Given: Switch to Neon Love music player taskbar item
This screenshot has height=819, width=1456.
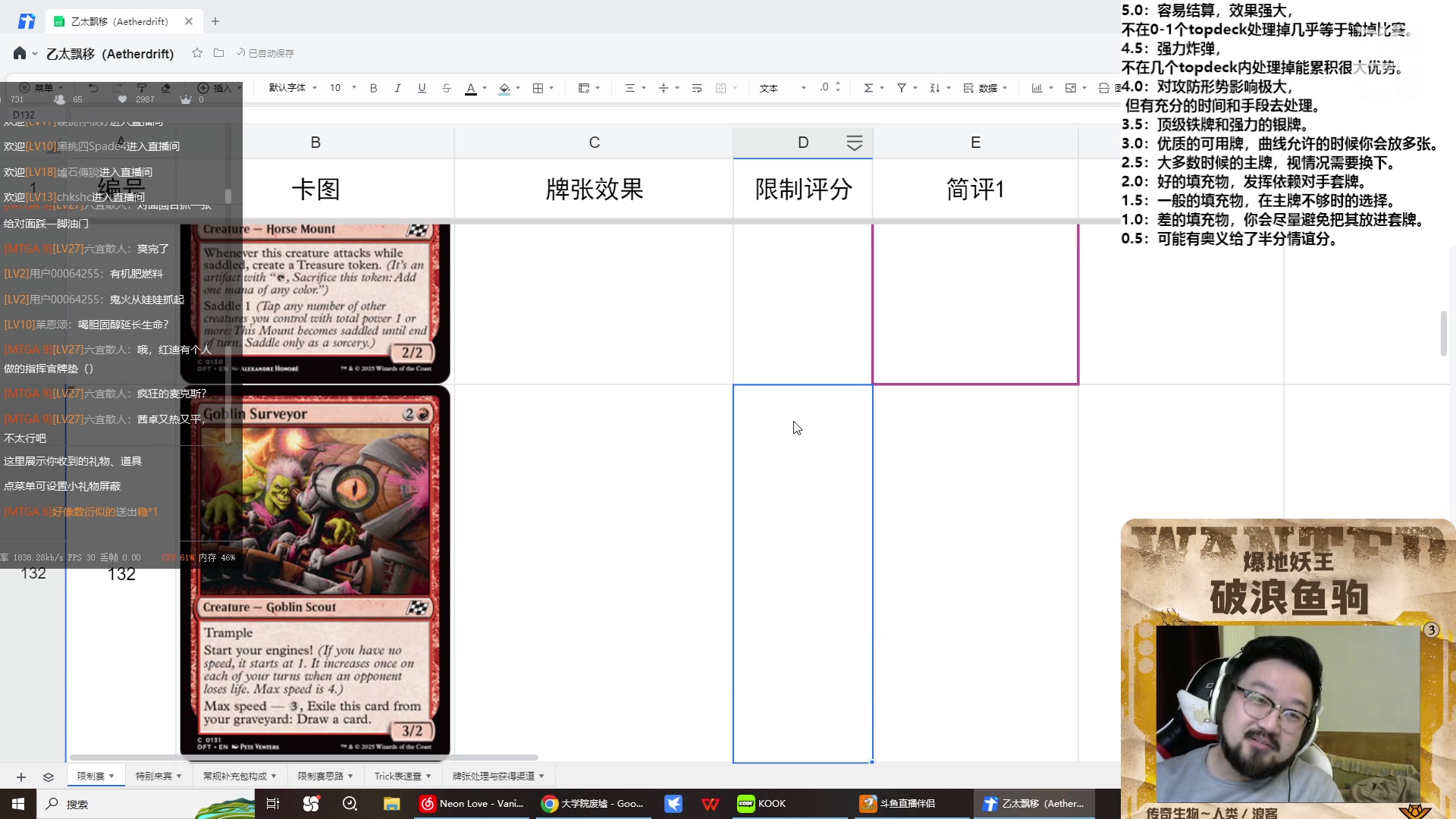Looking at the screenshot, I should [x=473, y=804].
